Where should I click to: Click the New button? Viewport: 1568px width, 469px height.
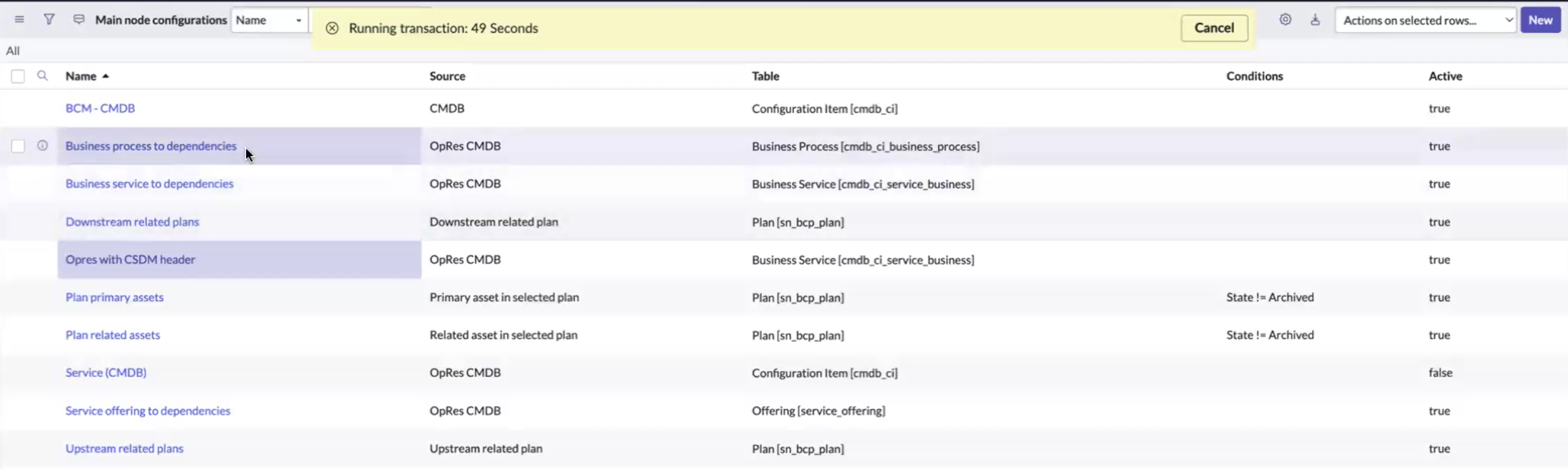pos(1541,20)
